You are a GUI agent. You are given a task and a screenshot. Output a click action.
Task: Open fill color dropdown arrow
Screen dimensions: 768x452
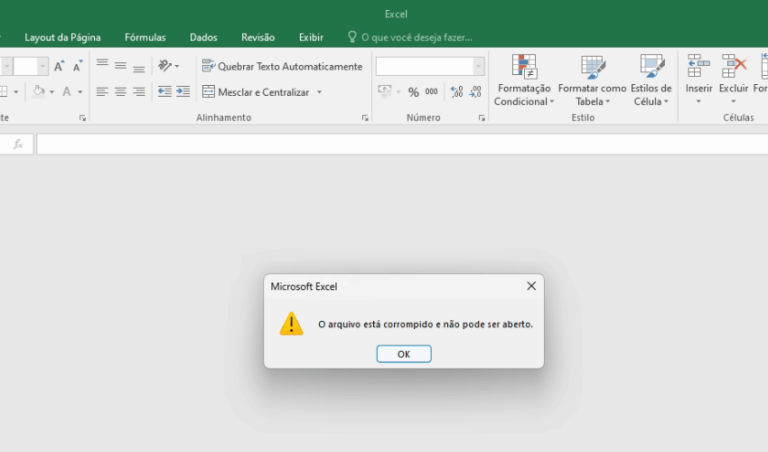[x=52, y=92]
